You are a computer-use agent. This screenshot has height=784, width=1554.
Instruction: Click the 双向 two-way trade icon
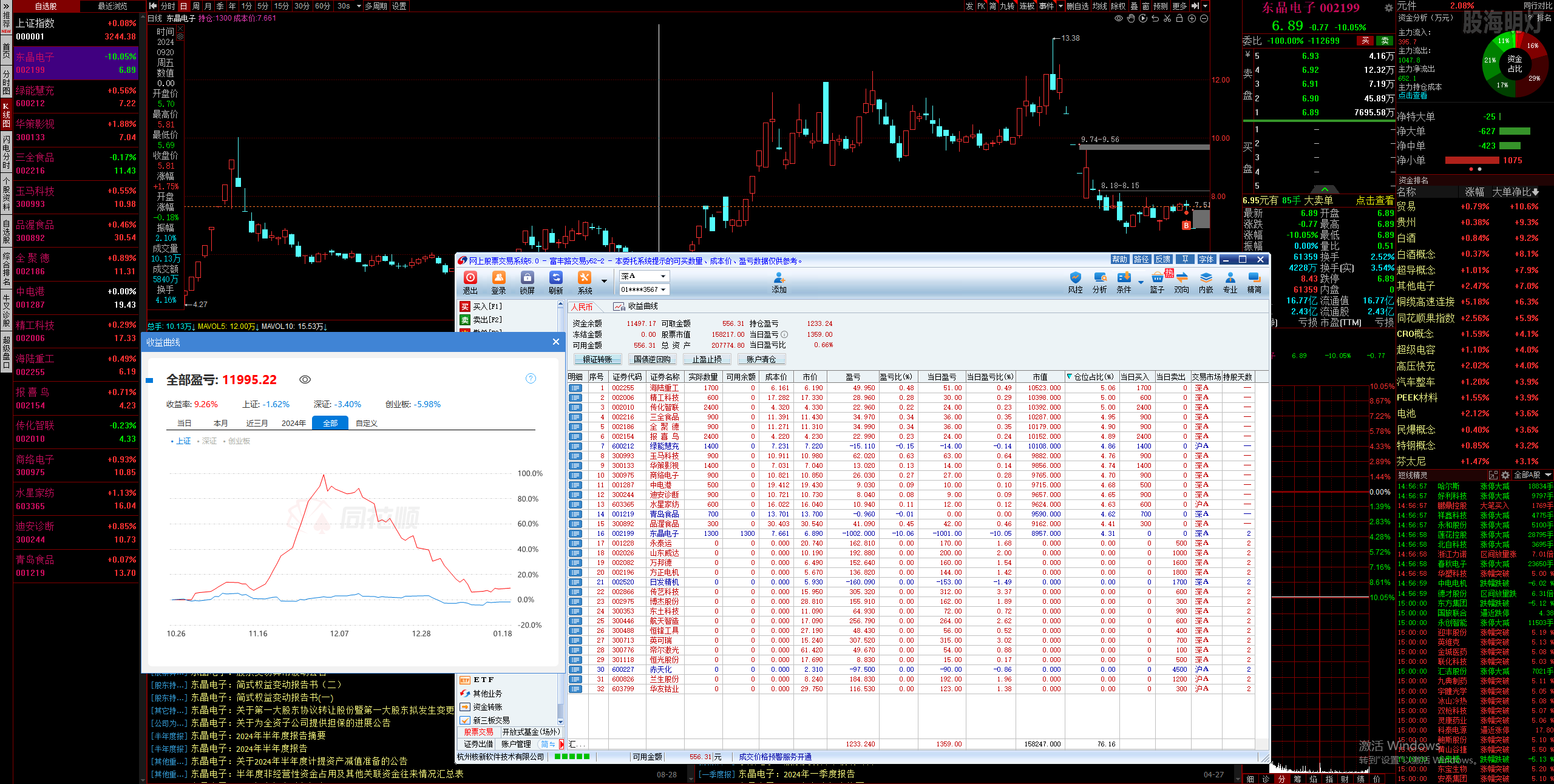(x=1181, y=282)
